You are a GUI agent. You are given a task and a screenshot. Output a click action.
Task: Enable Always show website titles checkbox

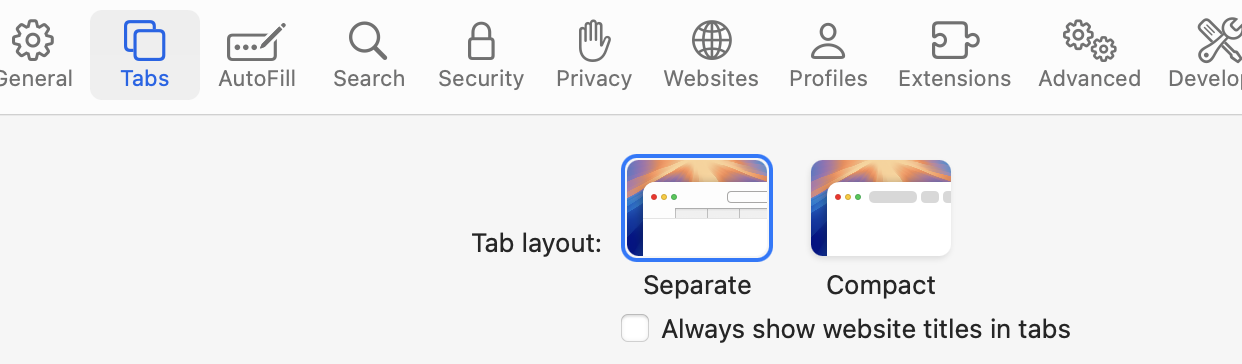pos(635,328)
